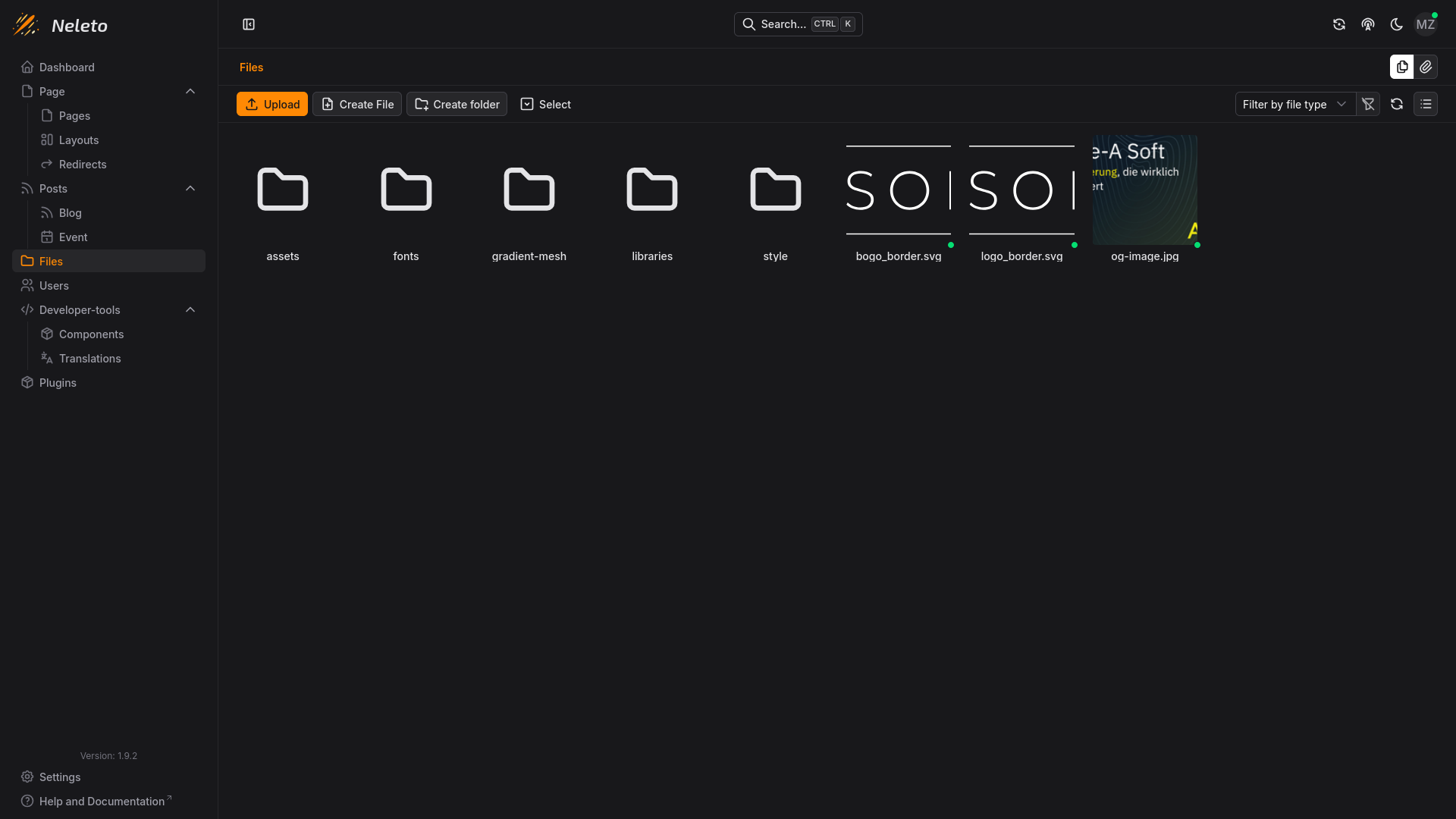Toggle dark mode with the moon icon
Screen dimensions: 1456x819
point(1396,24)
